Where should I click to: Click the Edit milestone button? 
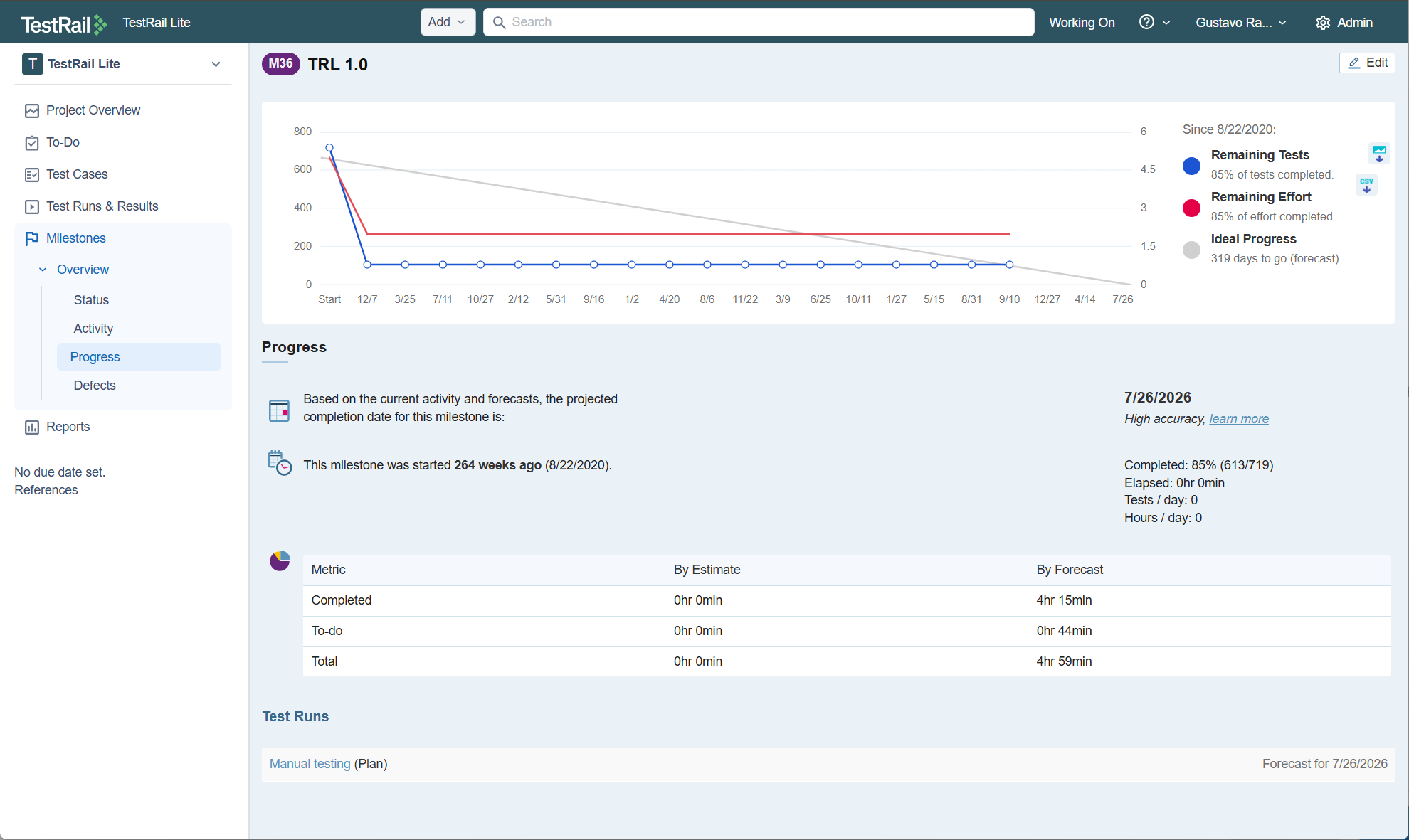pos(1366,63)
